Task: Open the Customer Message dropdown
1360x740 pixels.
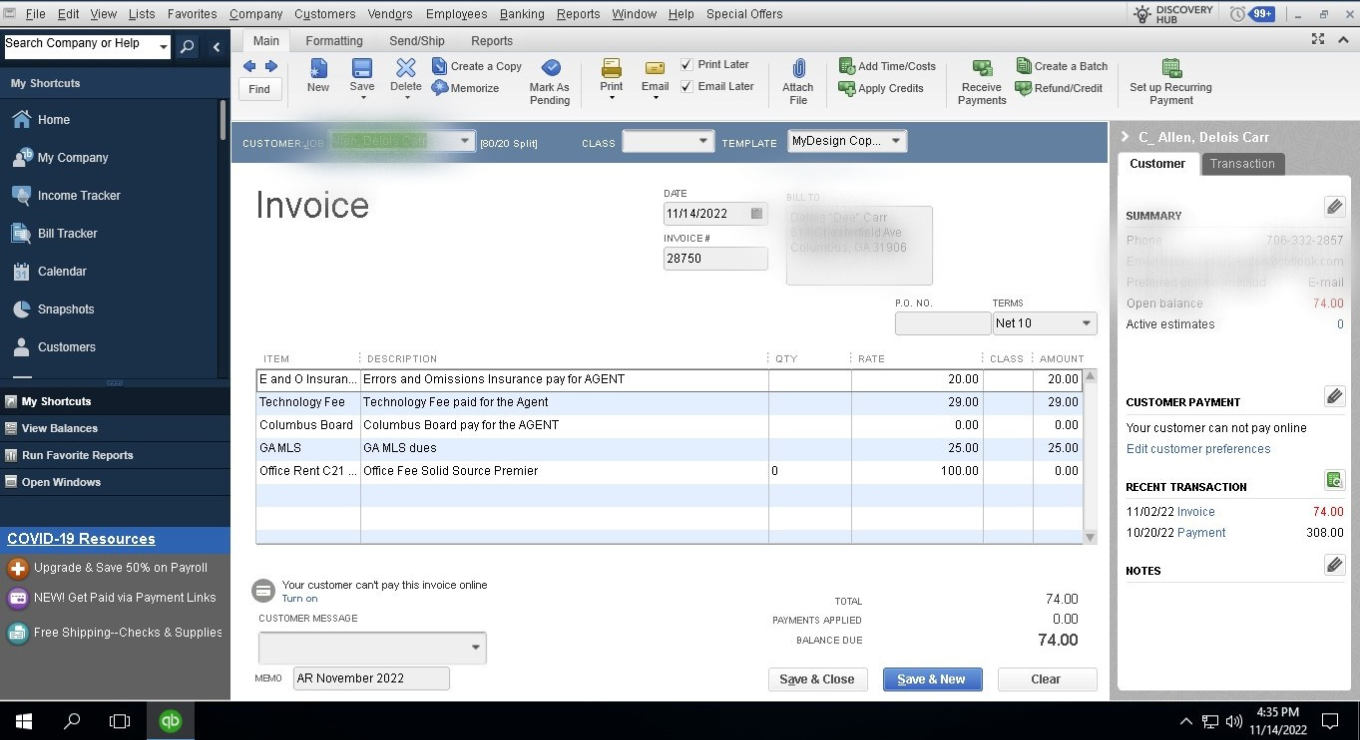Action: point(475,647)
